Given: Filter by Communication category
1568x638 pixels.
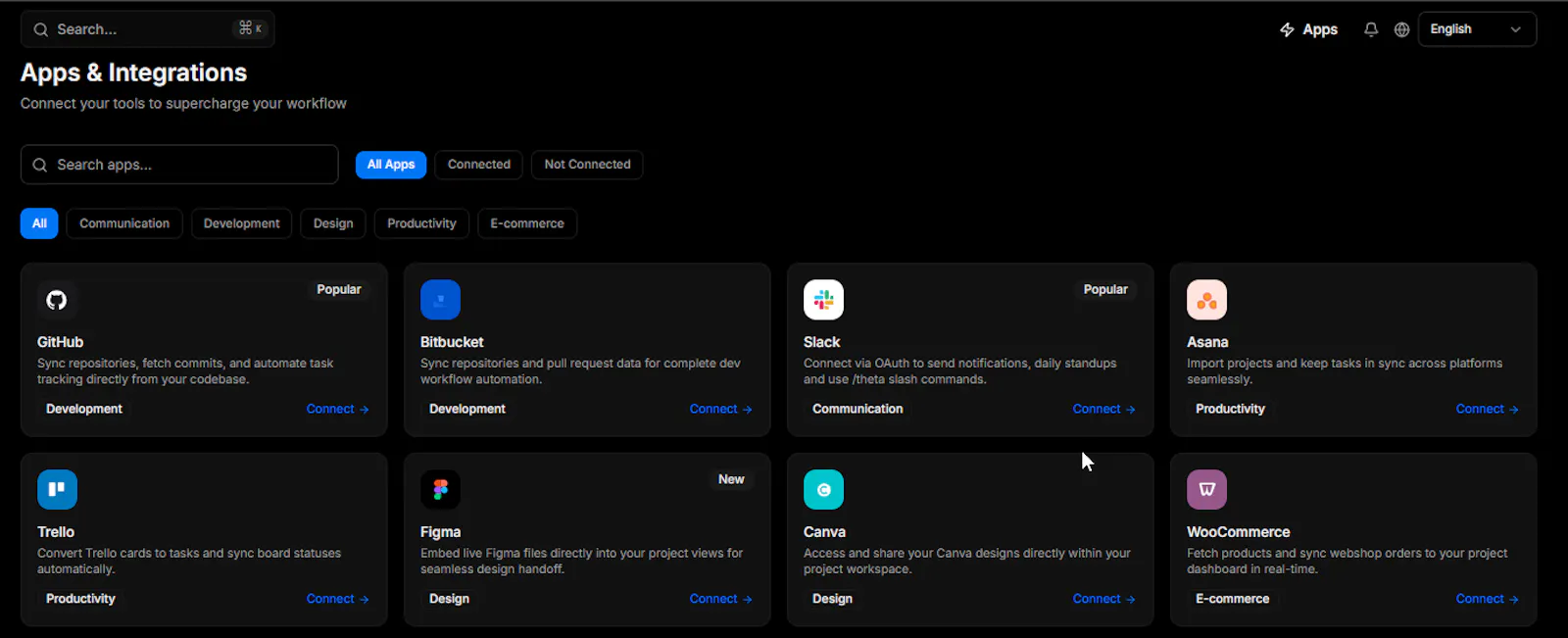Looking at the screenshot, I should coord(124,223).
